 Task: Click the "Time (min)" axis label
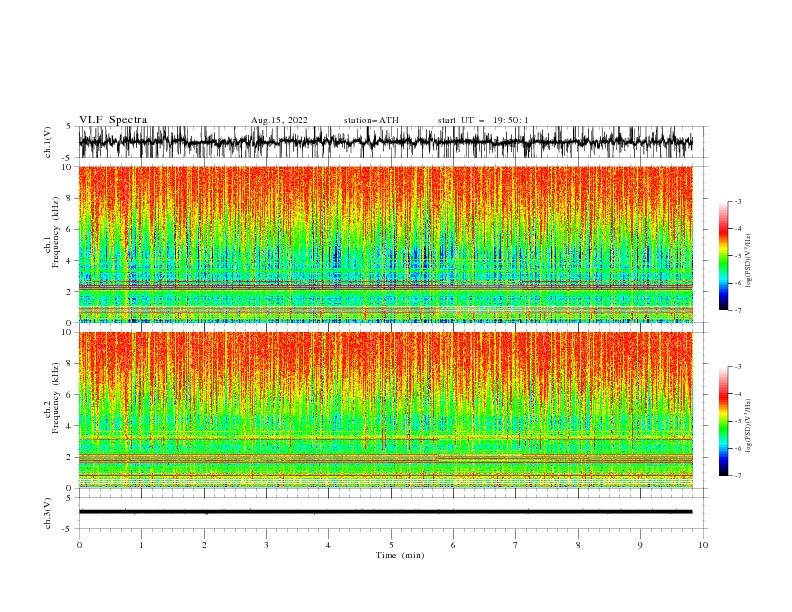(x=400, y=555)
